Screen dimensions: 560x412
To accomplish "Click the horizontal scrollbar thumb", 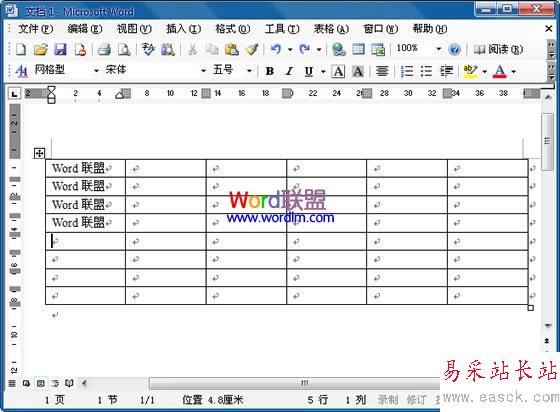I will pyautogui.click(x=304, y=383).
